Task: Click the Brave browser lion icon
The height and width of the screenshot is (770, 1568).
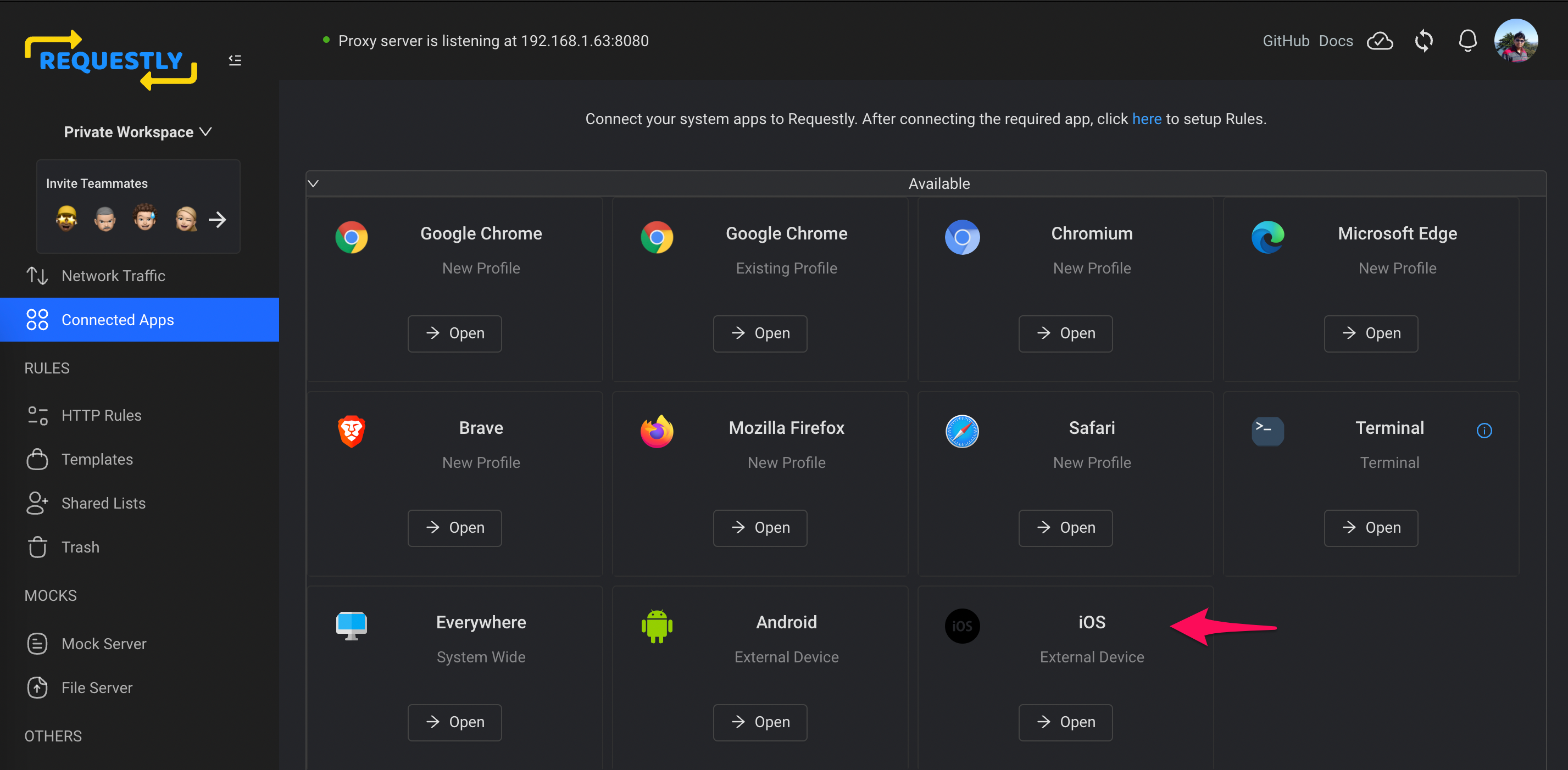Action: (x=351, y=431)
